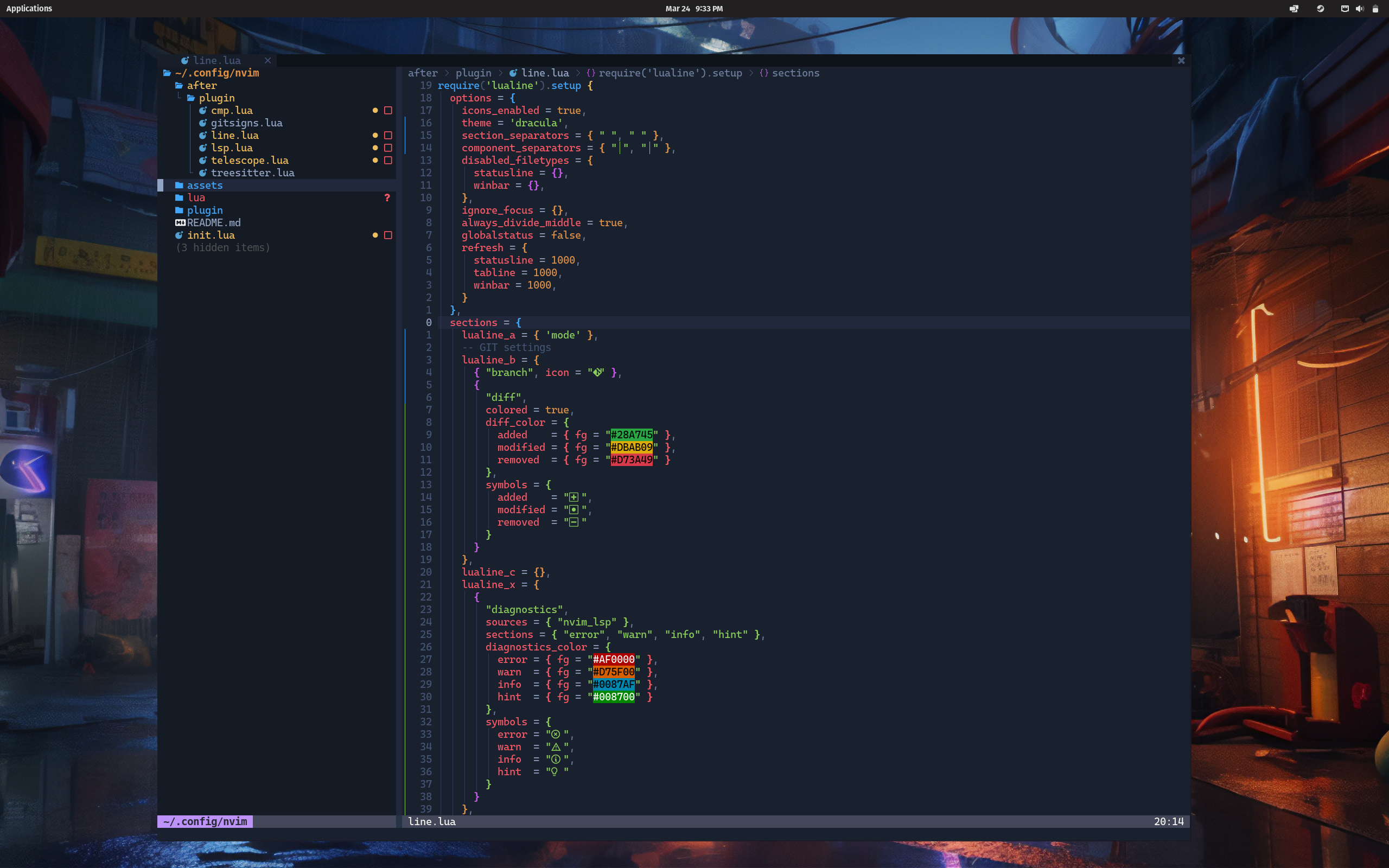Expand the assets folder in file tree

pyautogui.click(x=205, y=186)
